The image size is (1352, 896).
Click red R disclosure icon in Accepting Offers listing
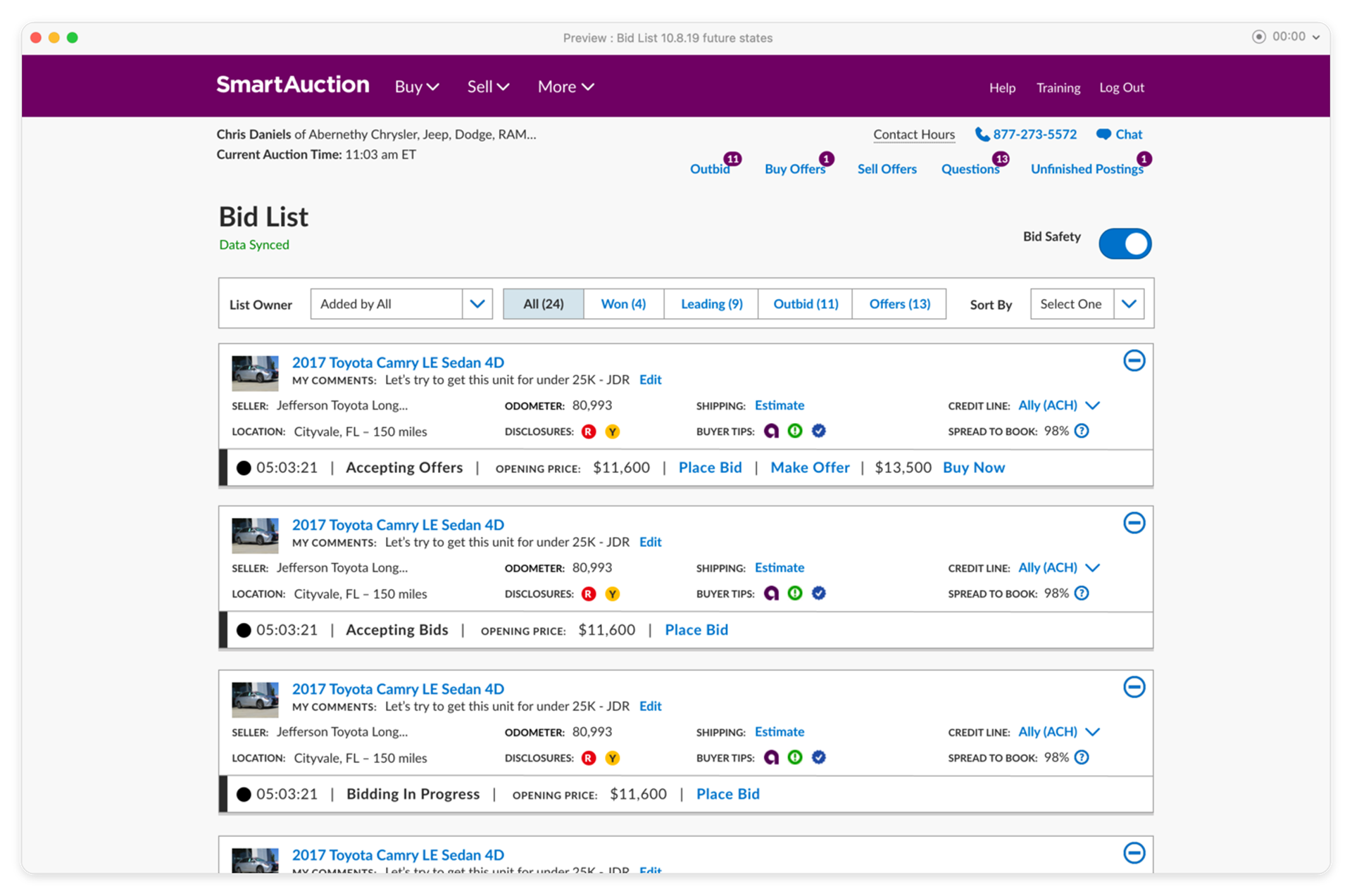589,431
